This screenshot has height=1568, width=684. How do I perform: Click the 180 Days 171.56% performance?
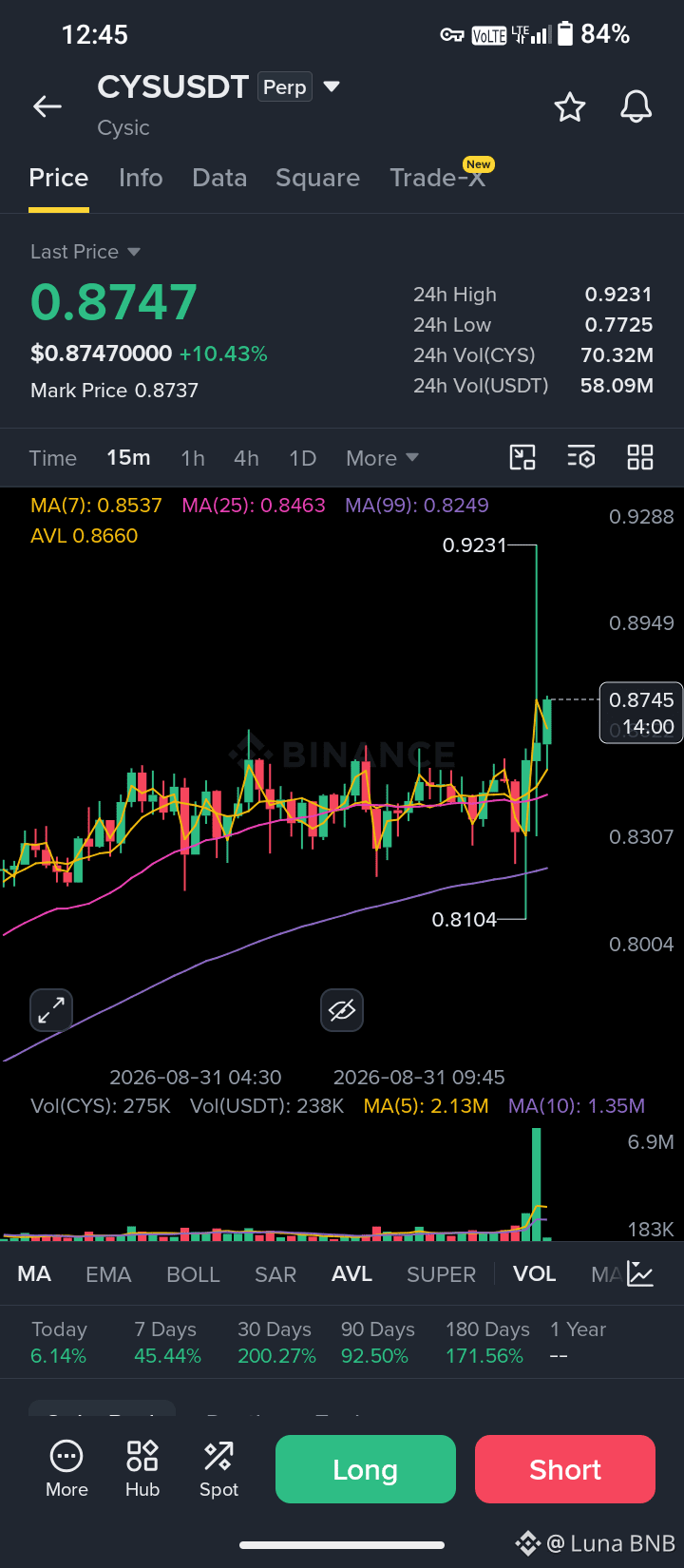tap(487, 1342)
